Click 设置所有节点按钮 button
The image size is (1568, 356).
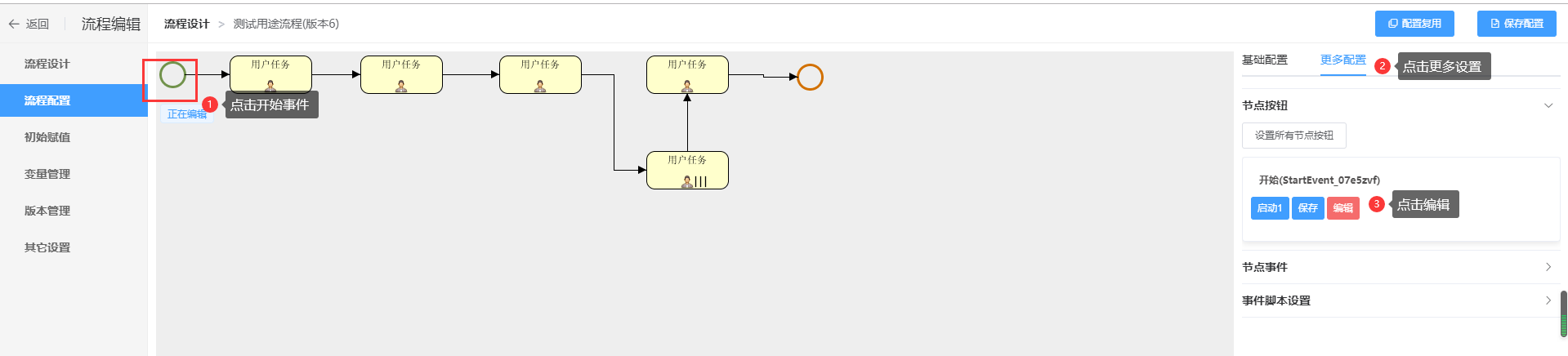(1293, 136)
